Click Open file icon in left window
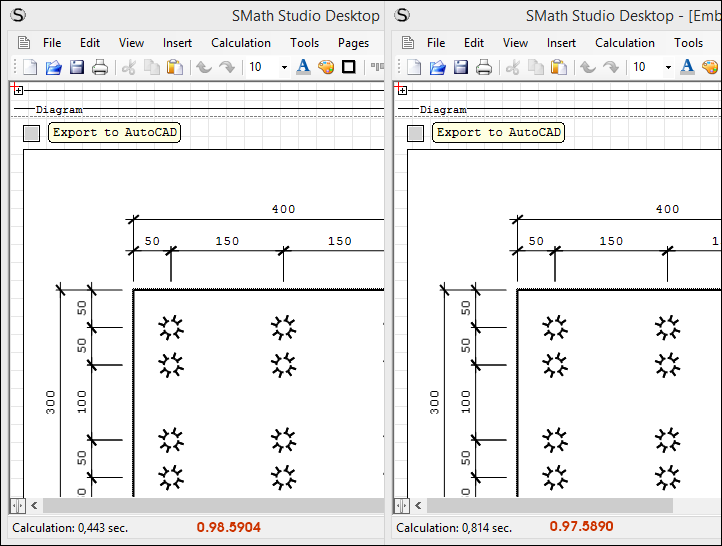This screenshot has height=546, width=722. coord(54,67)
